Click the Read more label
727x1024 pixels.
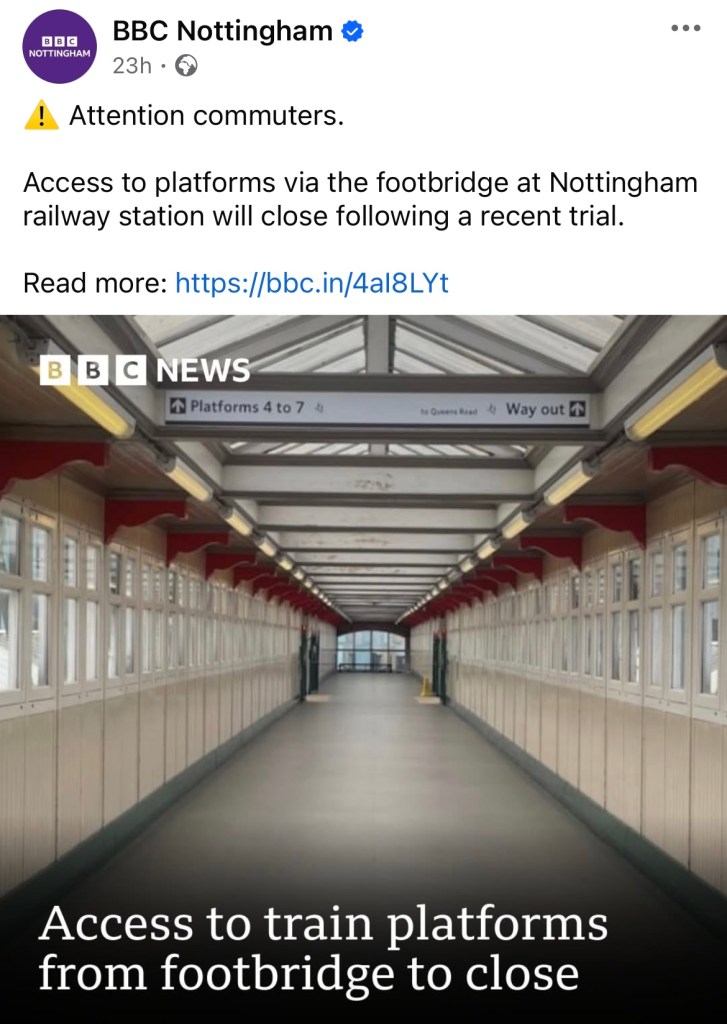95,283
